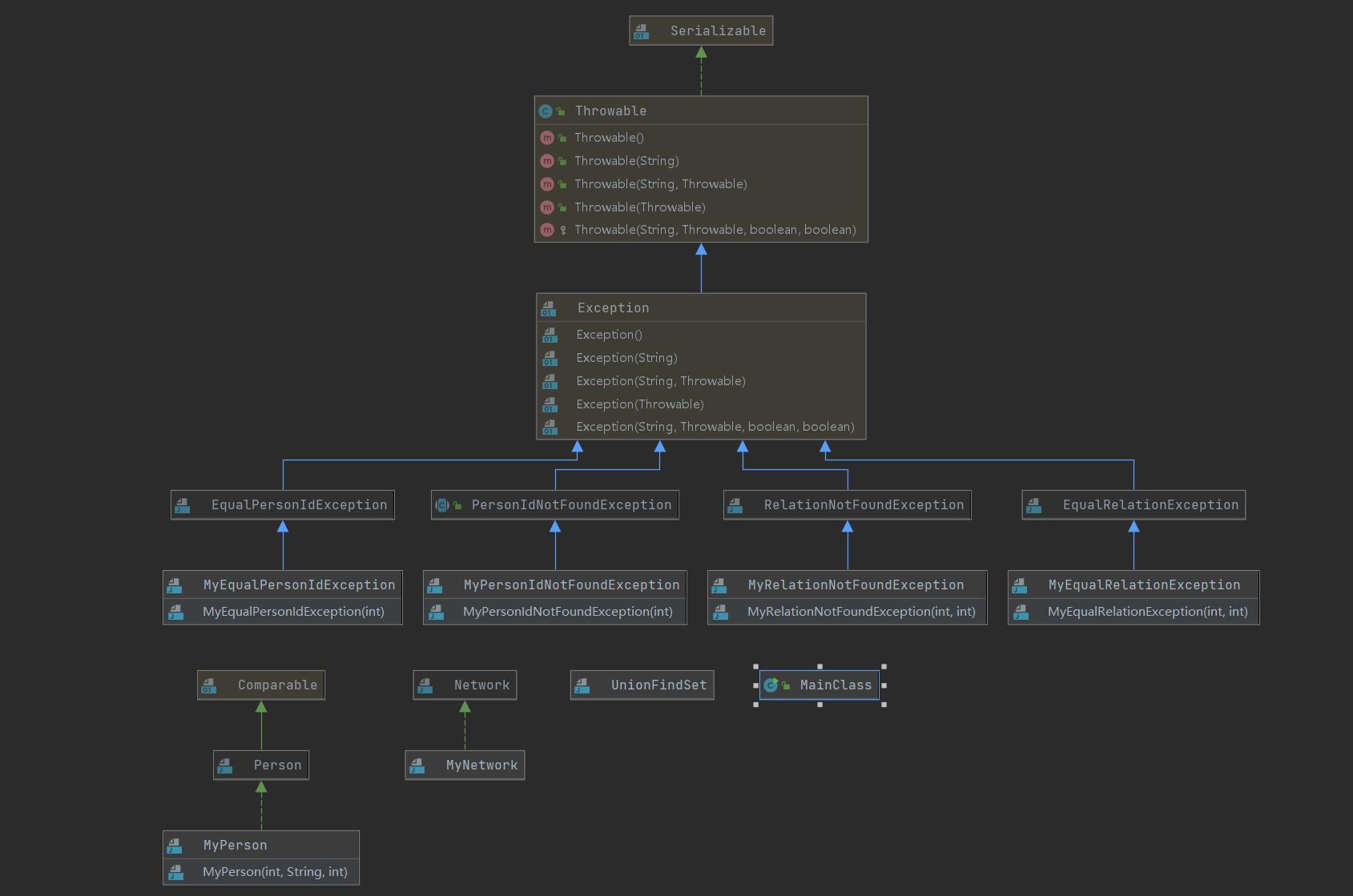The height and width of the screenshot is (896, 1353).
Task: Click the icon next to Exception()
Action: 550,335
